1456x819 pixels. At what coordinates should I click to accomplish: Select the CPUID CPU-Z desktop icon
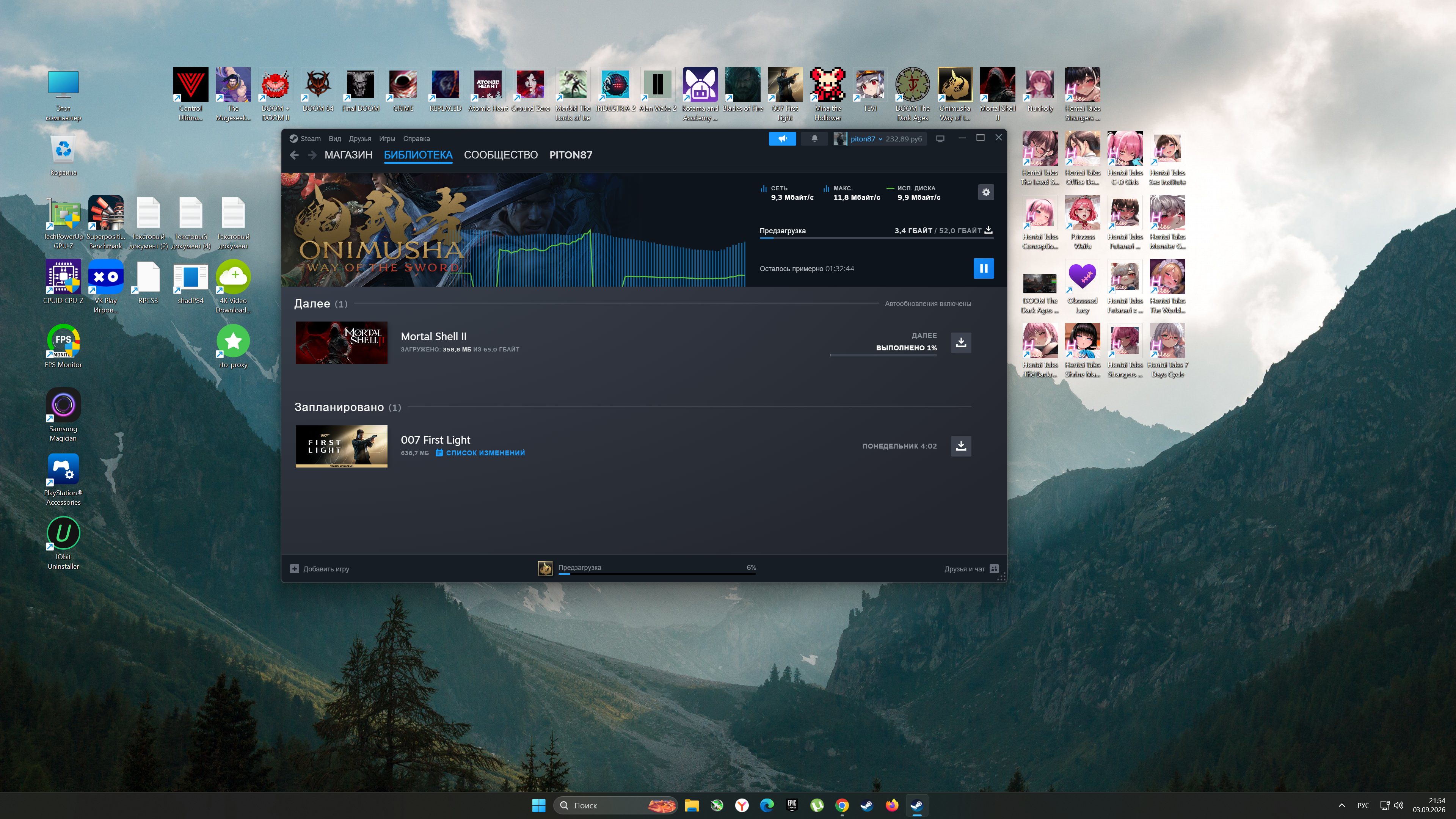(63, 282)
